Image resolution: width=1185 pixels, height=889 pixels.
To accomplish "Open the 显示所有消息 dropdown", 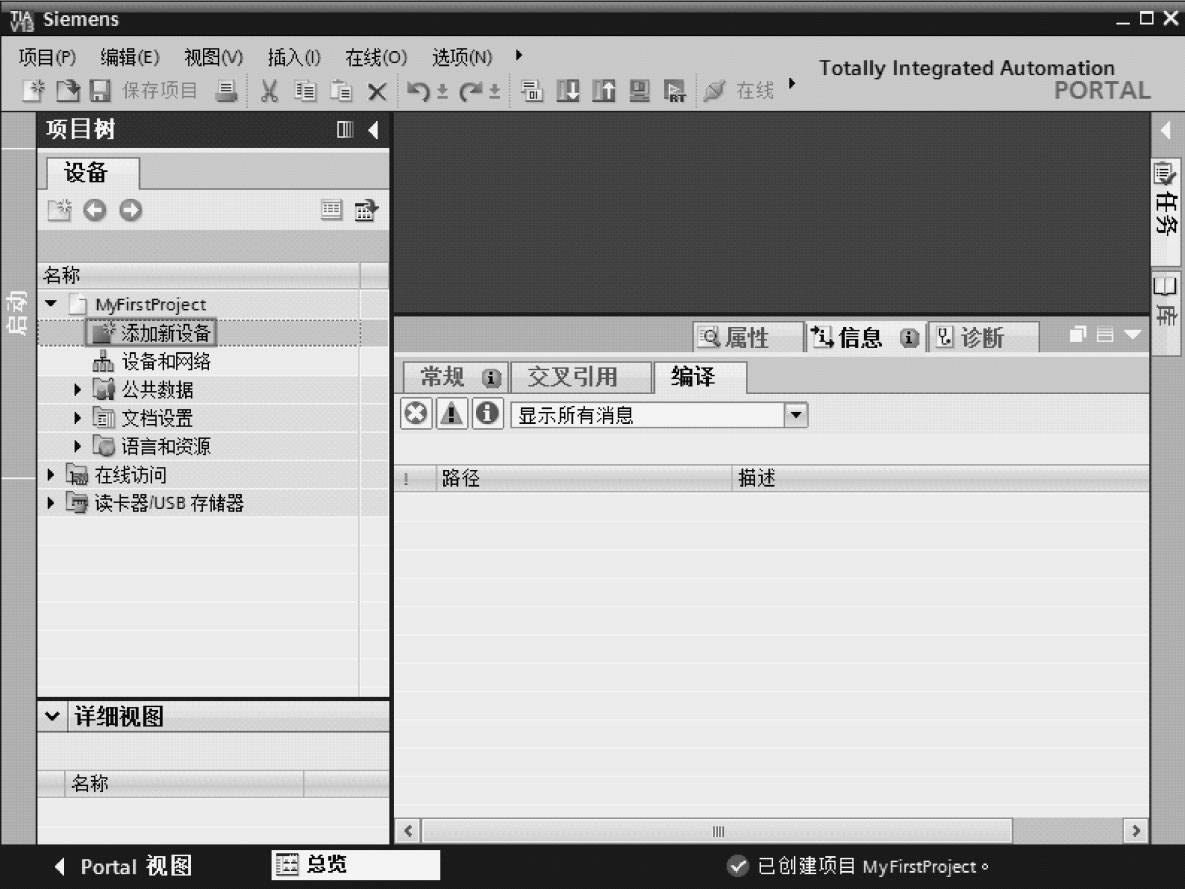I will click(796, 414).
